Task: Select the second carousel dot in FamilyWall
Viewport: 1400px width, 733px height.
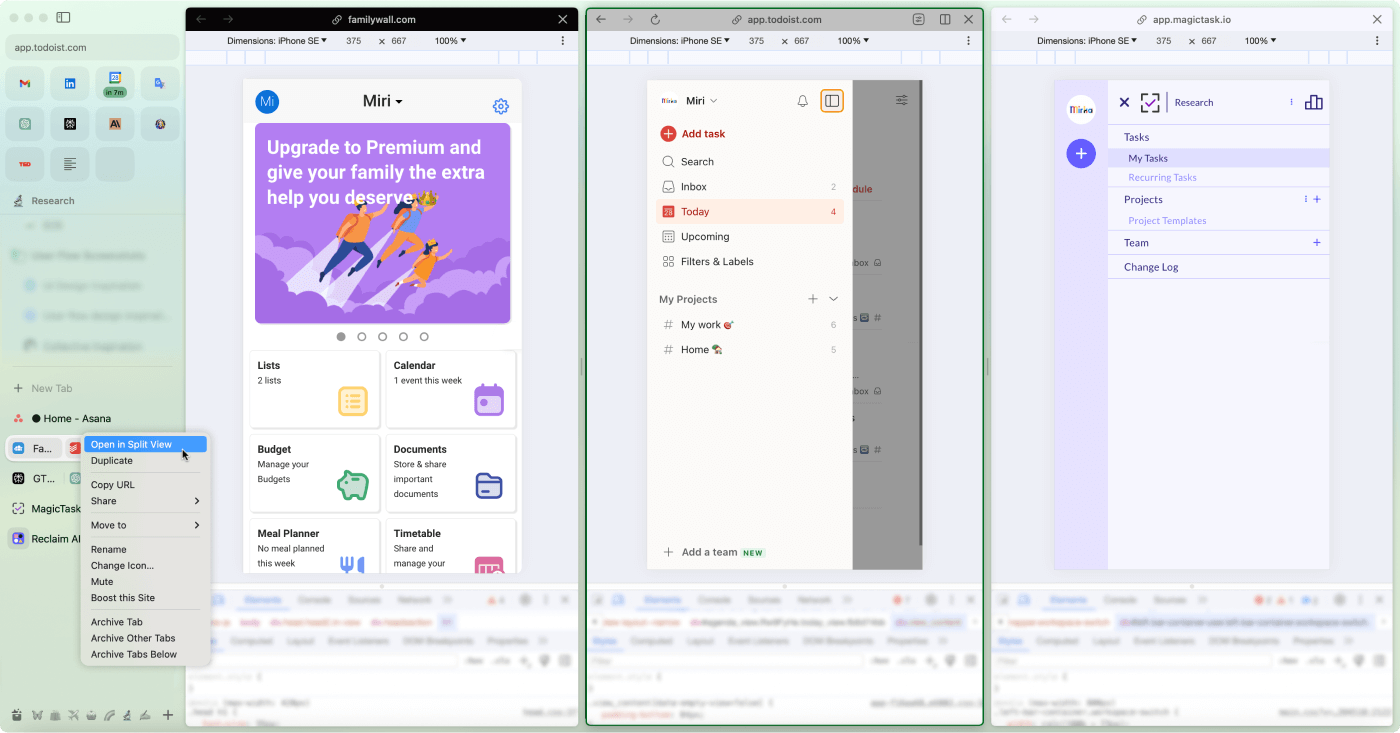Action: [x=362, y=337]
